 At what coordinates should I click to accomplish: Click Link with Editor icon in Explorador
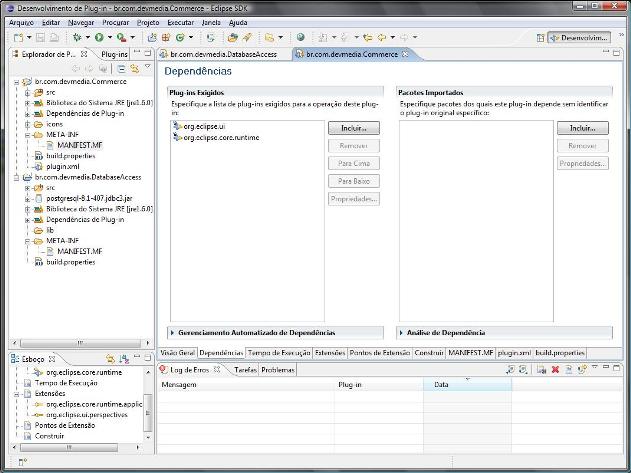coord(134,69)
